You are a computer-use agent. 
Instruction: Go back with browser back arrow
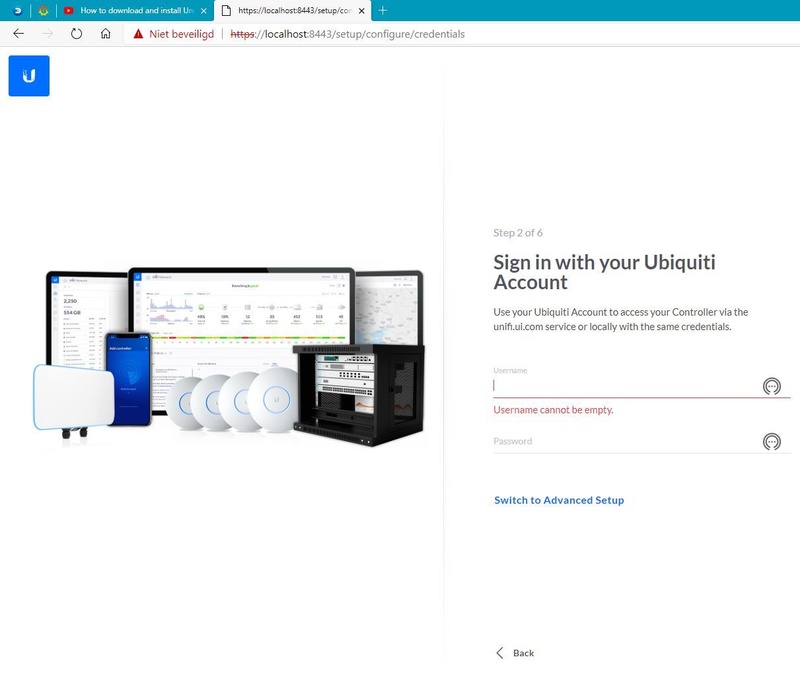coord(19,34)
